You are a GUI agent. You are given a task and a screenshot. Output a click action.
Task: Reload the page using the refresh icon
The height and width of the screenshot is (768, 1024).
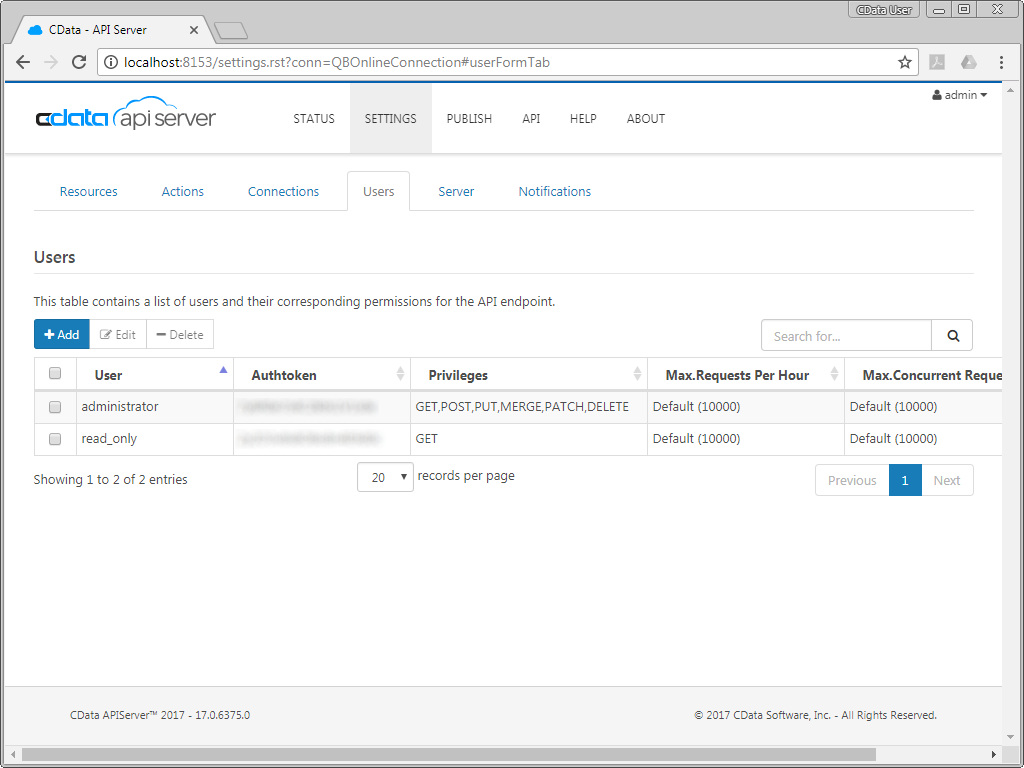[79, 62]
